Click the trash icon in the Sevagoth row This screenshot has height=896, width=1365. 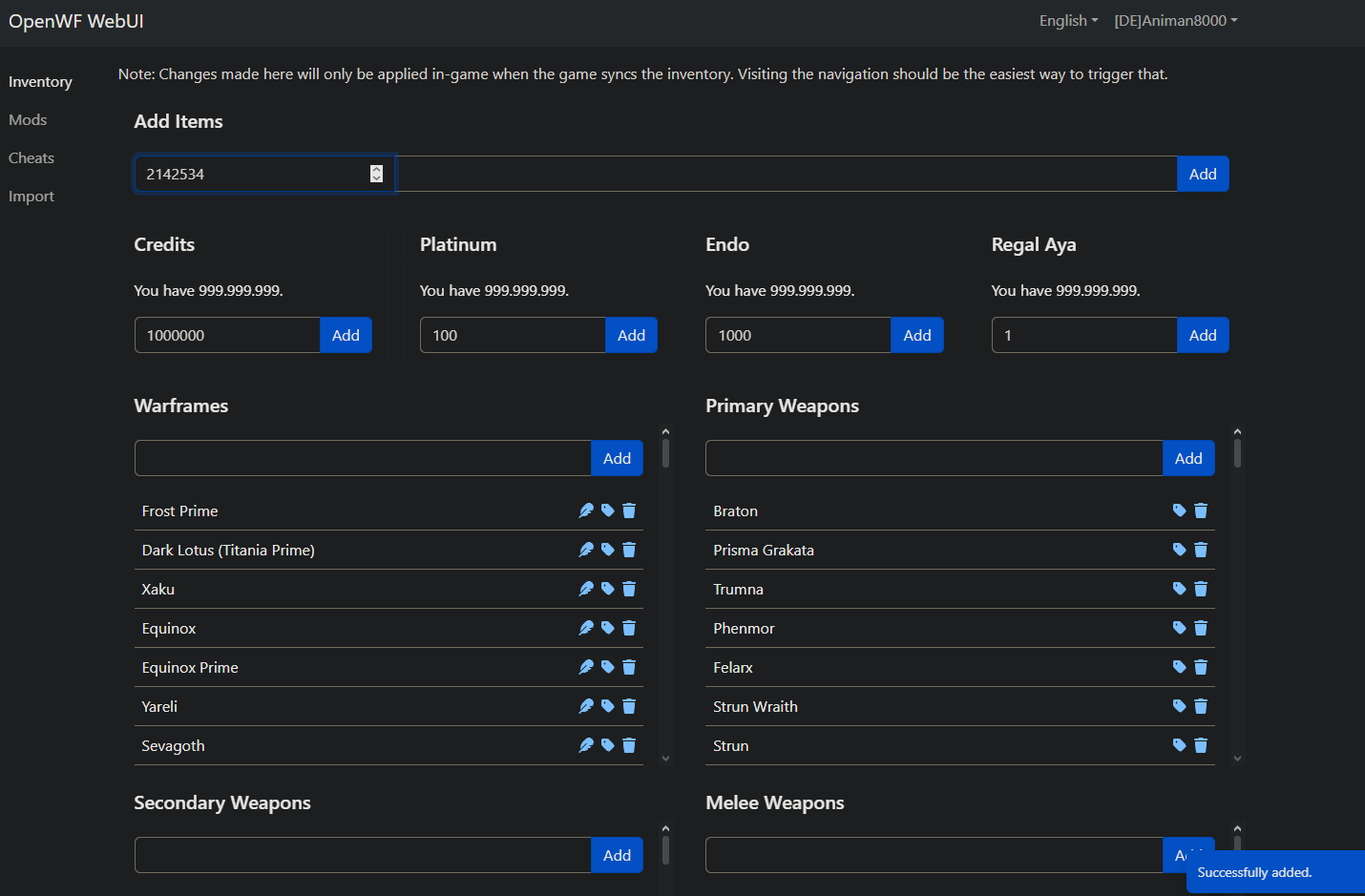(629, 745)
